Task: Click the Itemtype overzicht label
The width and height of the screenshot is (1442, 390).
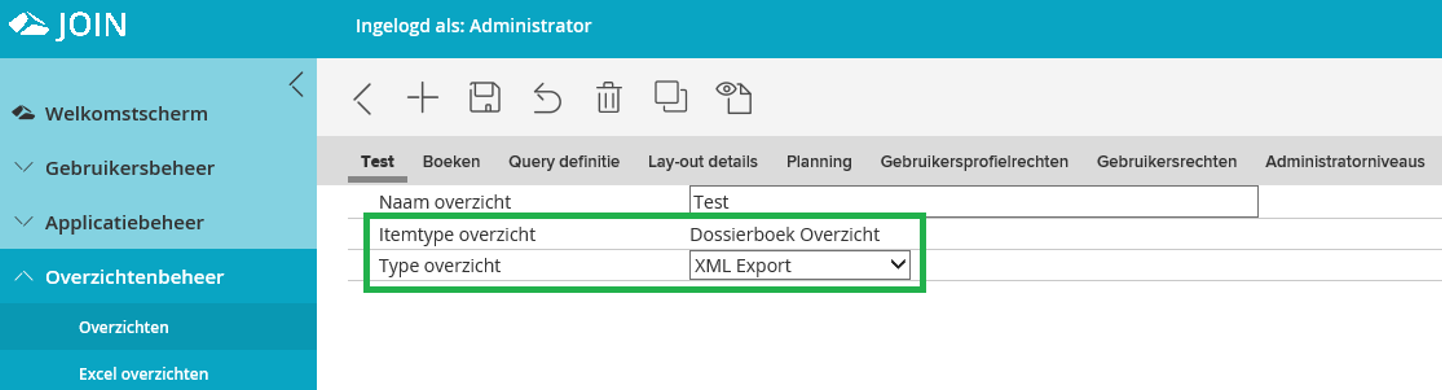Action: click(x=458, y=234)
